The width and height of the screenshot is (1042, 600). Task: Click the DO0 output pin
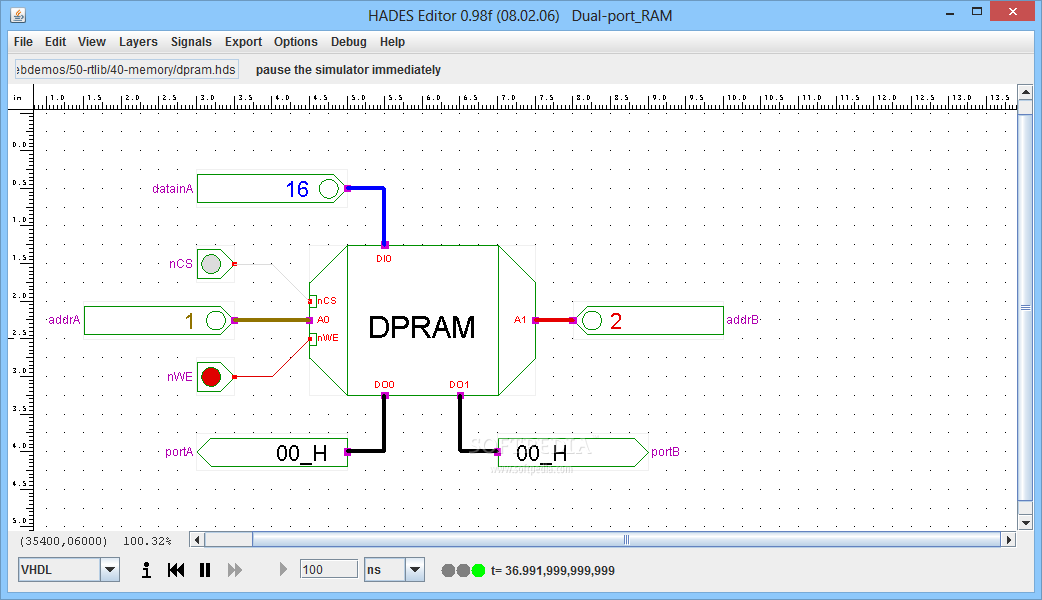pyautogui.click(x=384, y=395)
